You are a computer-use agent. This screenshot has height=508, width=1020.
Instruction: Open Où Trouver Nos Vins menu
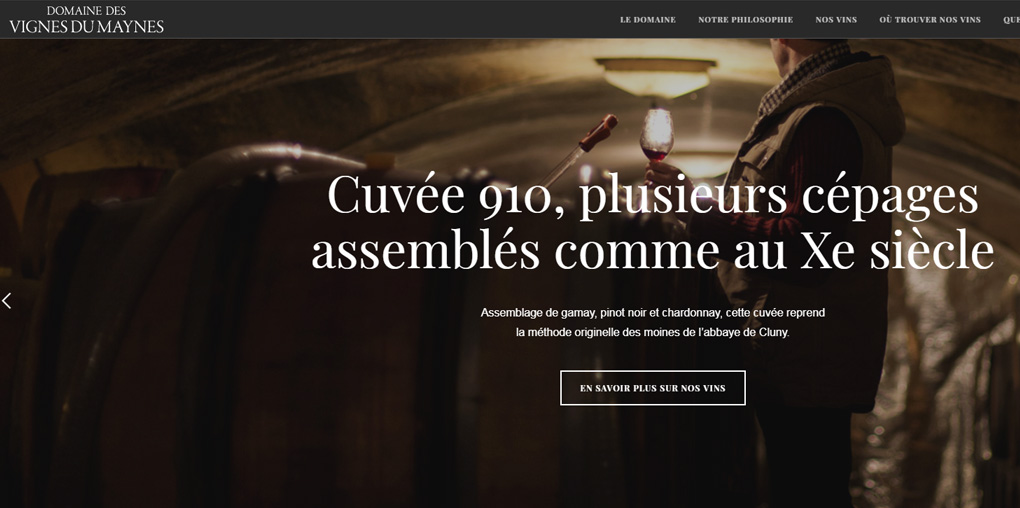(930, 20)
